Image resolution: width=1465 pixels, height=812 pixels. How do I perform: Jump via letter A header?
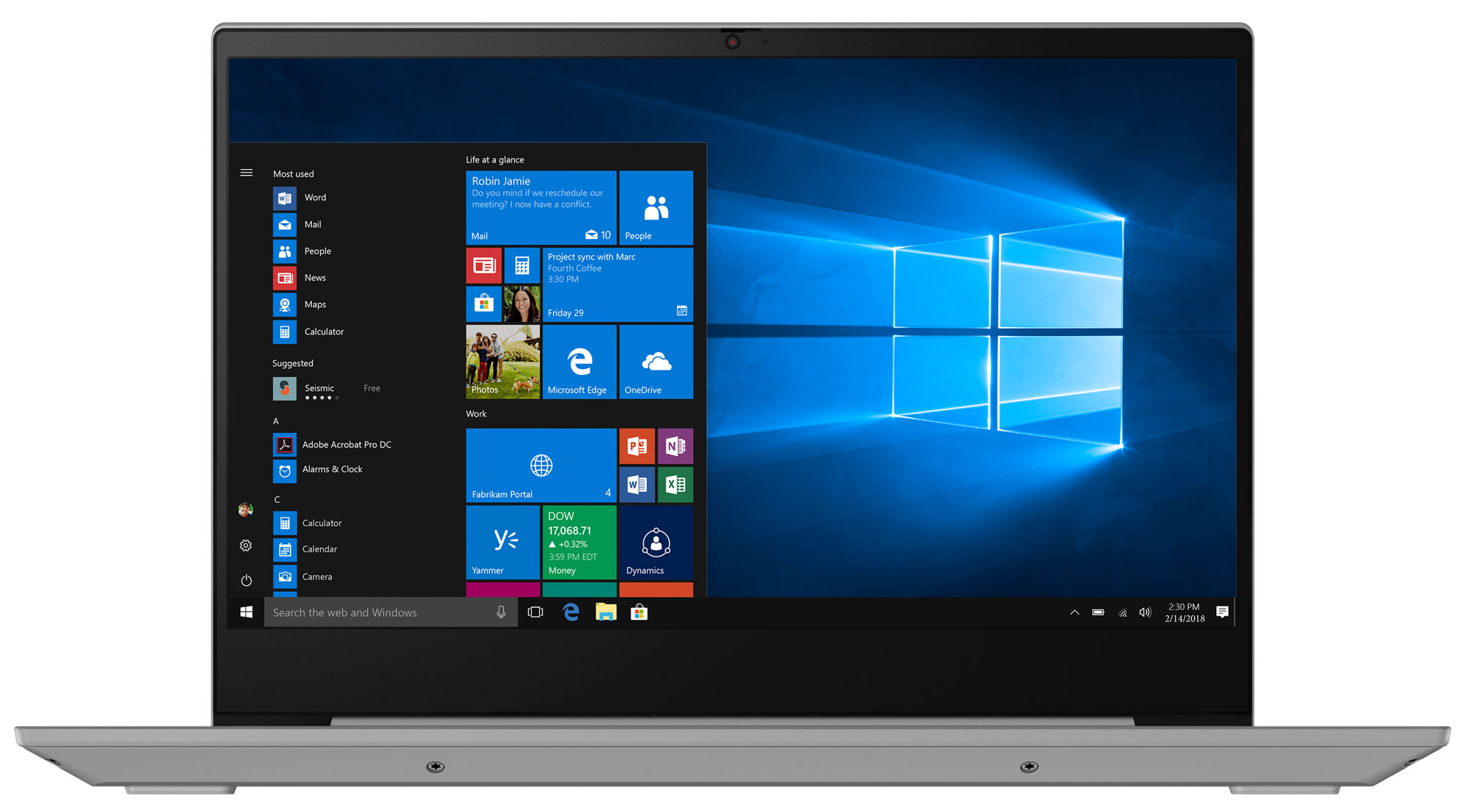276,422
